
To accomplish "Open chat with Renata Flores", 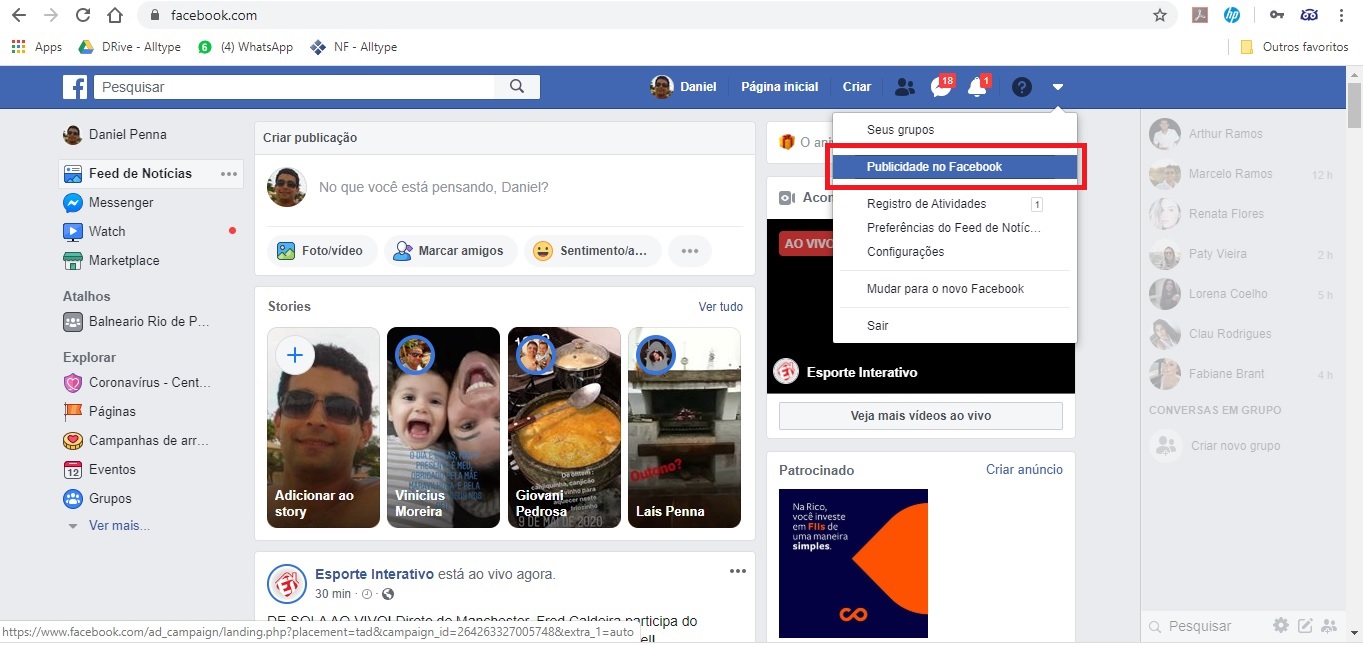I will (1240, 214).
